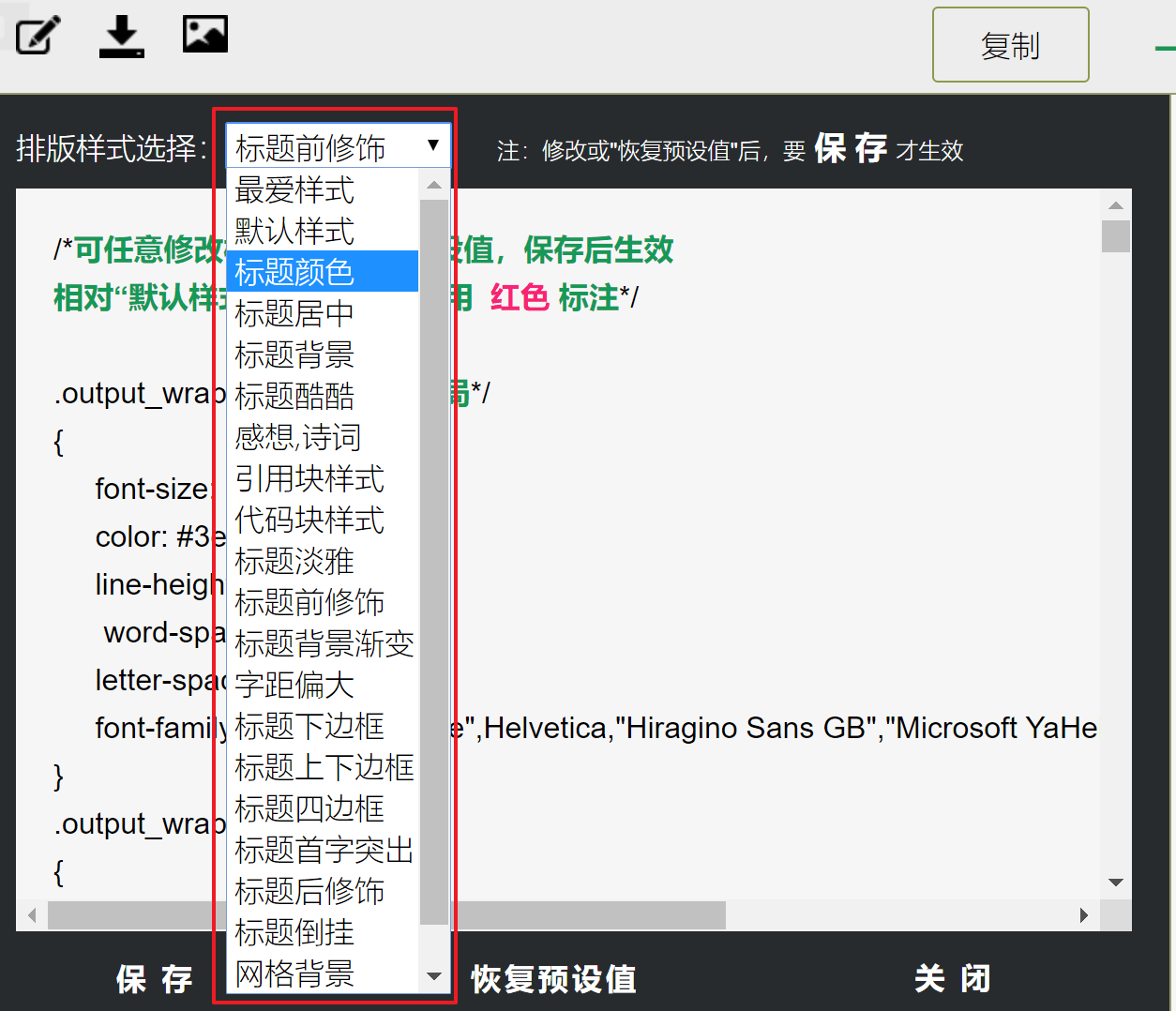
Task: Pick 网格背景 style
Action: point(323,973)
